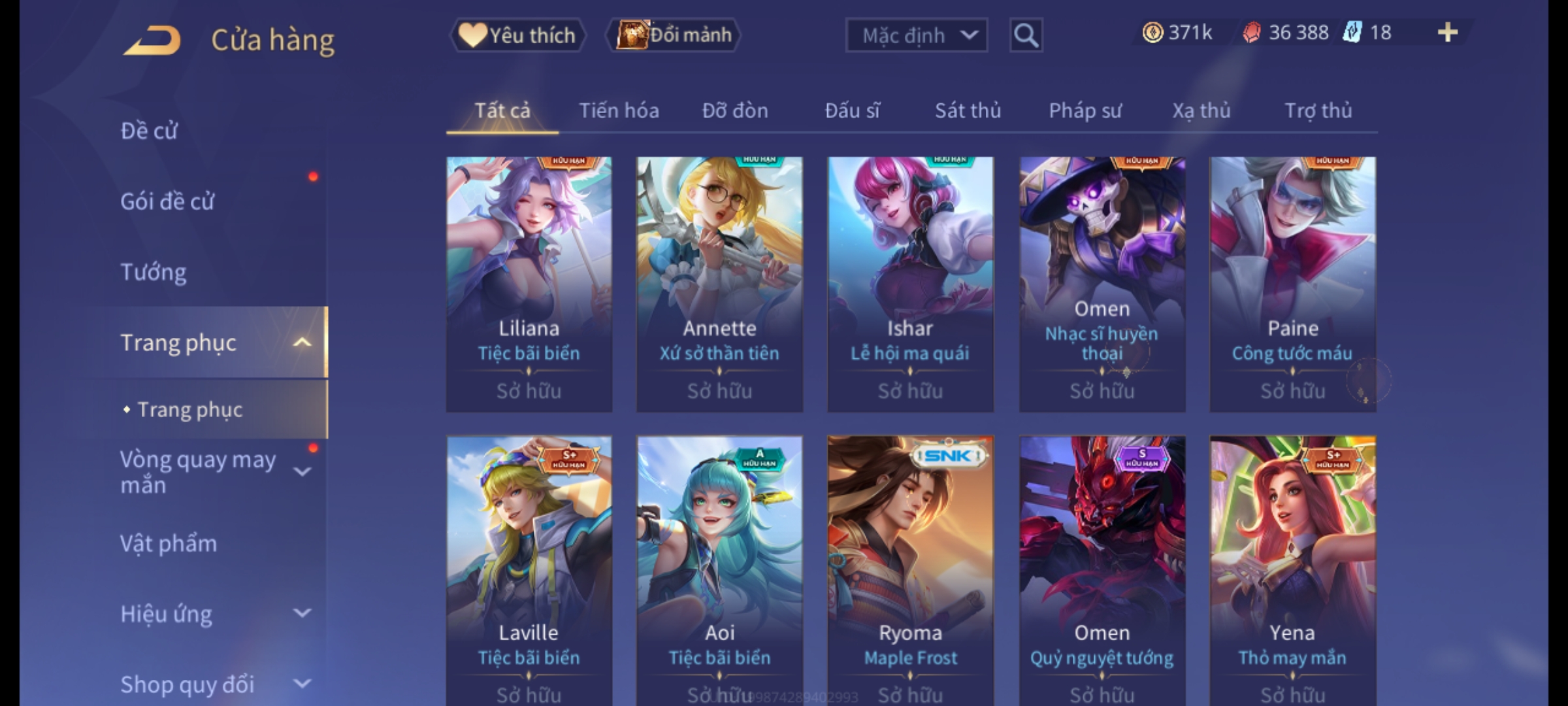Image resolution: width=1568 pixels, height=706 pixels.
Task: Select Ryoma Maple Frost skin card
Action: (x=910, y=570)
